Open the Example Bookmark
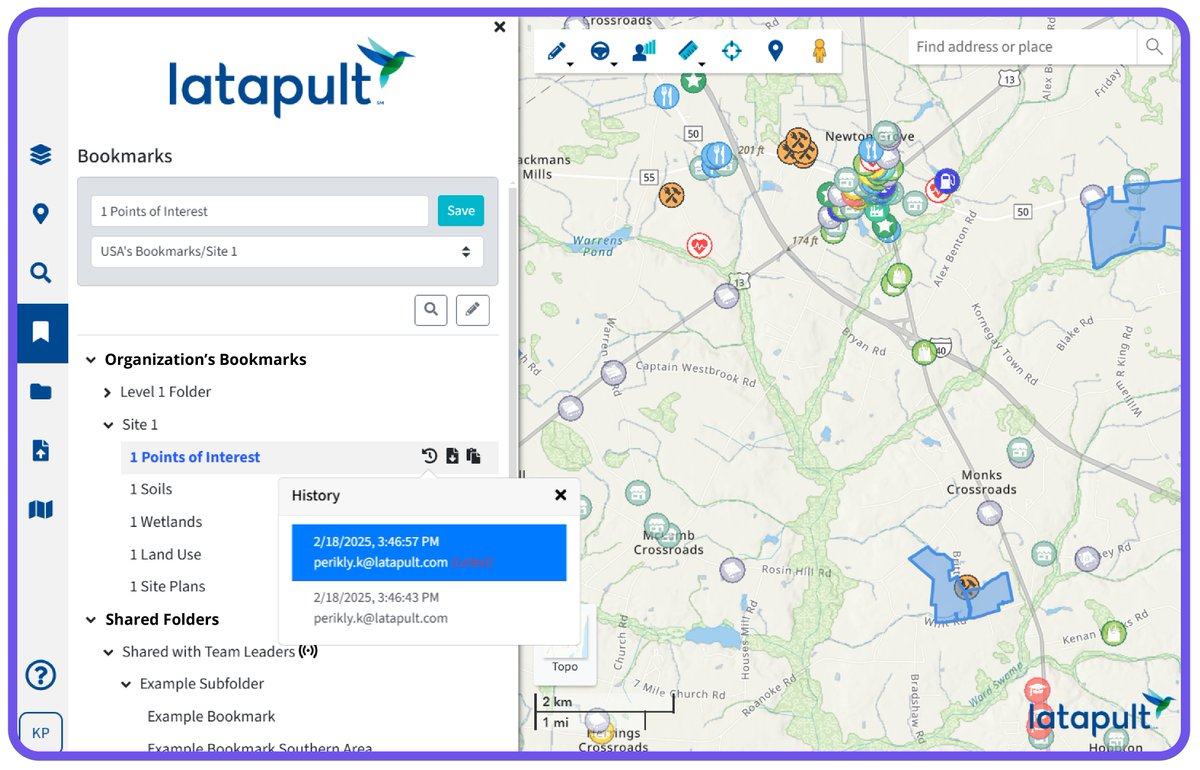The height and width of the screenshot is (770, 1200). 211,716
